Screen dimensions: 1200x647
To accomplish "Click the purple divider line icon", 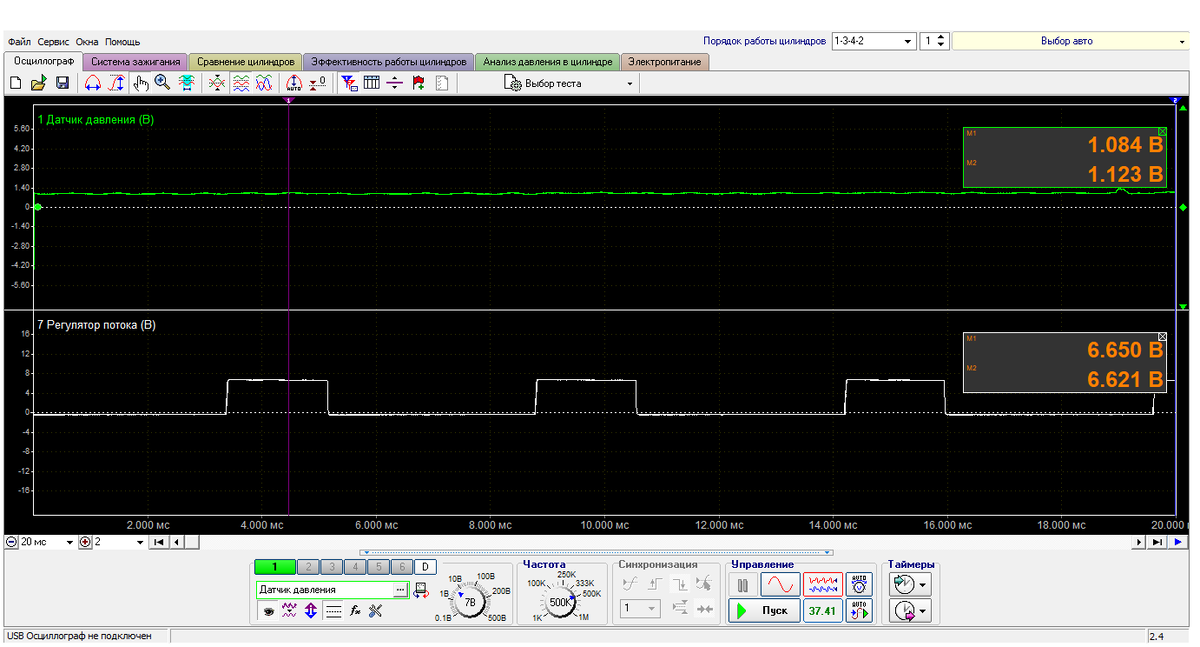I will [x=394, y=83].
